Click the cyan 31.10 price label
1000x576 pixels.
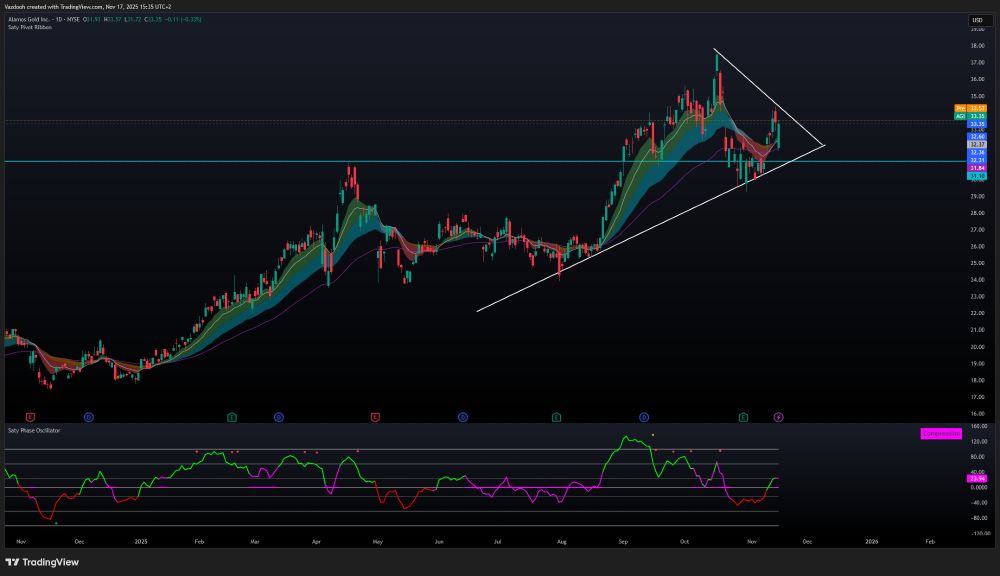coord(978,175)
